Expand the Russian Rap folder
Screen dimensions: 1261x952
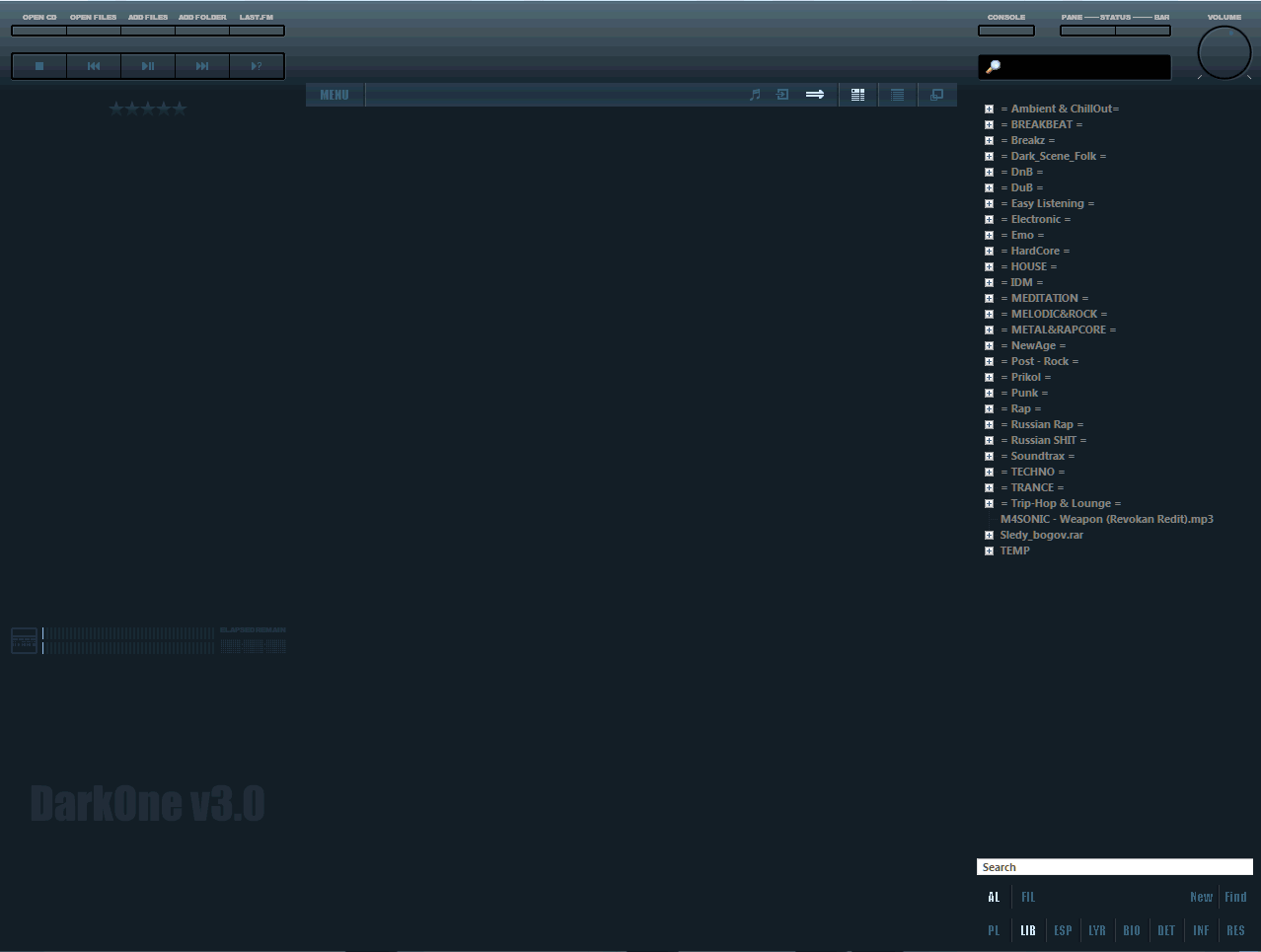click(989, 425)
